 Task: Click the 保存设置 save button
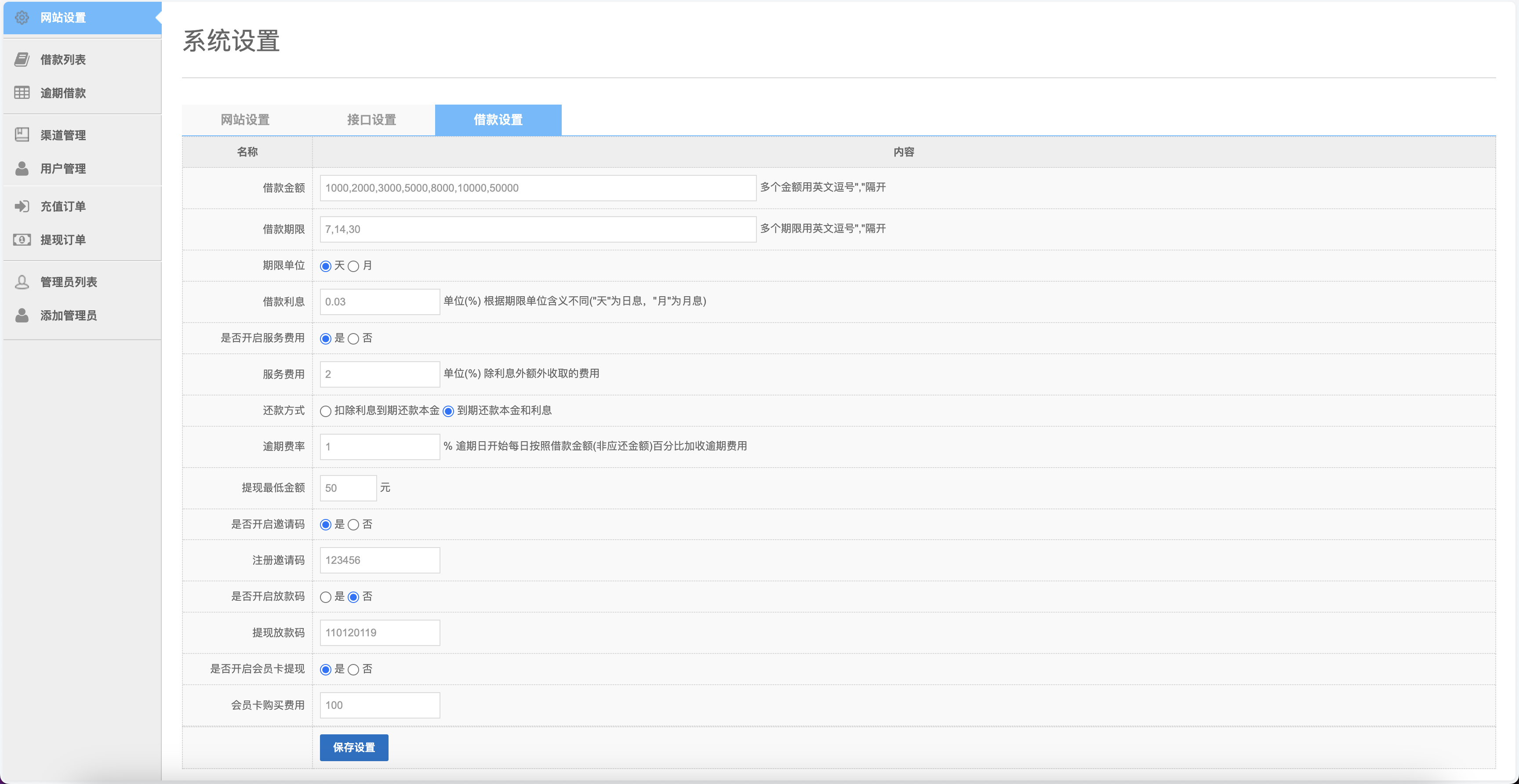coord(353,748)
